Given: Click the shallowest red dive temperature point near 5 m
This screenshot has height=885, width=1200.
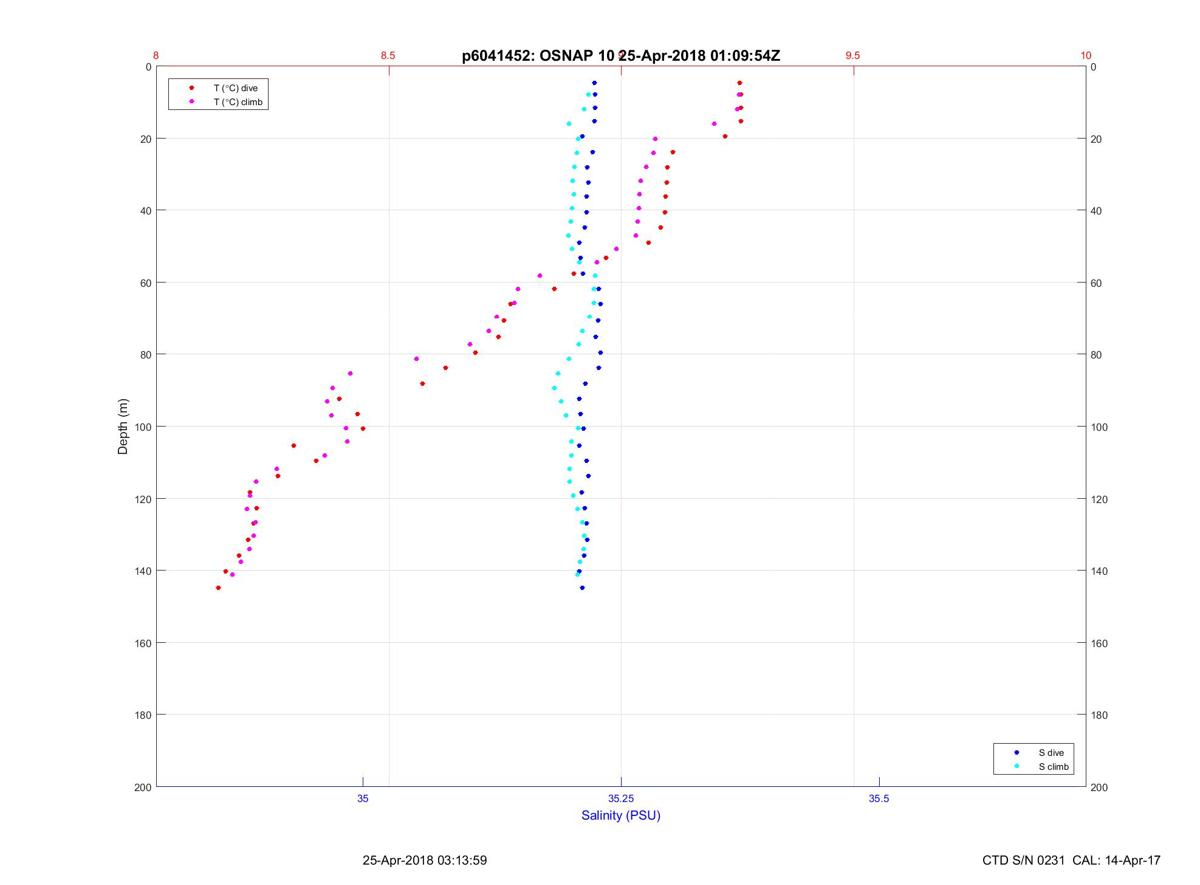Looking at the screenshot, I should click(x=739, y=83).
